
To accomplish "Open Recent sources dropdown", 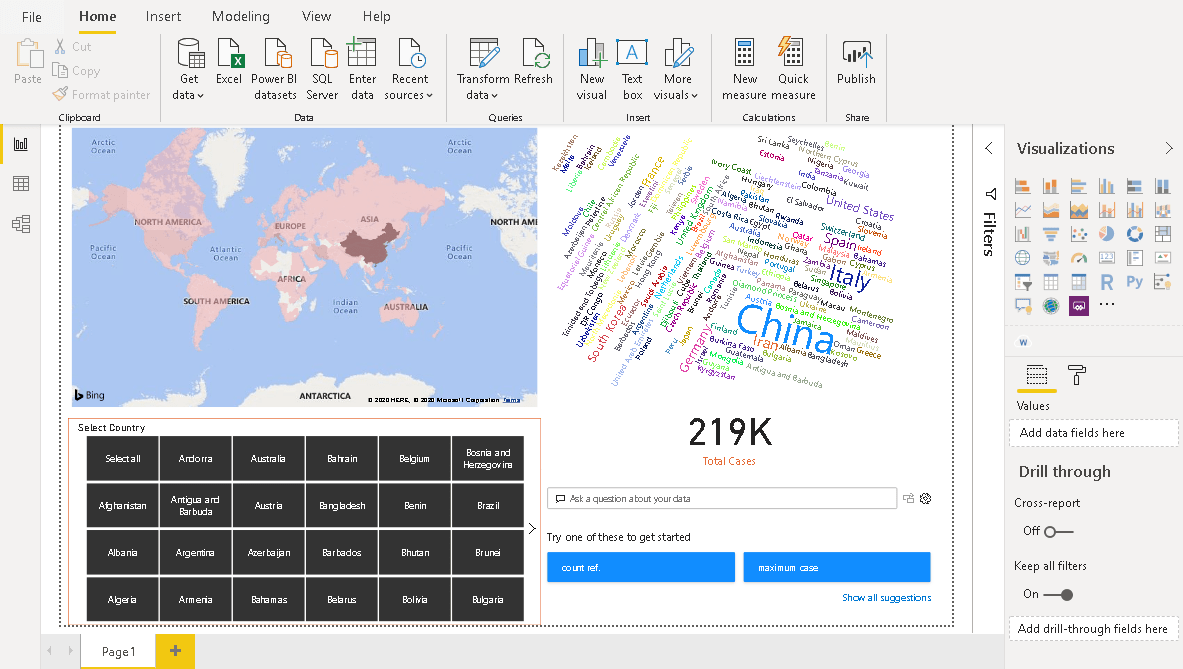I will pos(409,69).
